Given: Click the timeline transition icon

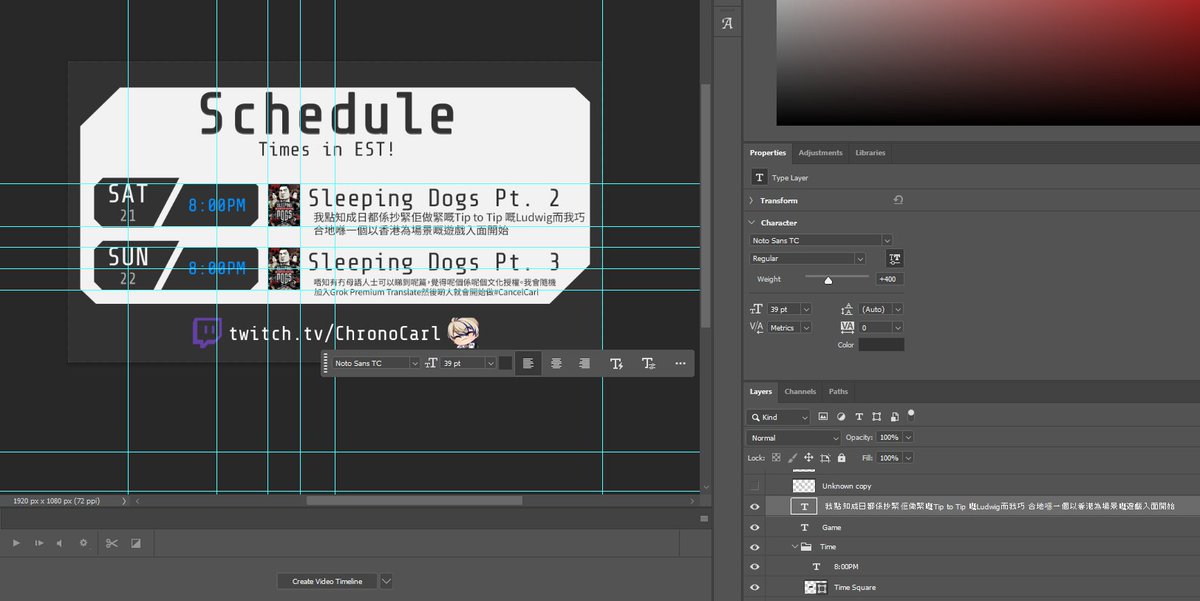Looking at the screenshot, I should (x=136, y=543).
